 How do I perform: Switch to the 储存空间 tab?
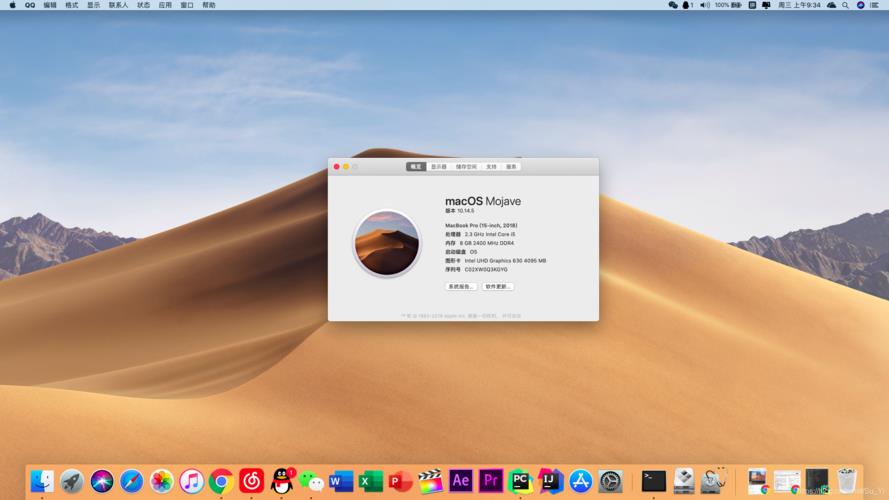coord(466,167)
